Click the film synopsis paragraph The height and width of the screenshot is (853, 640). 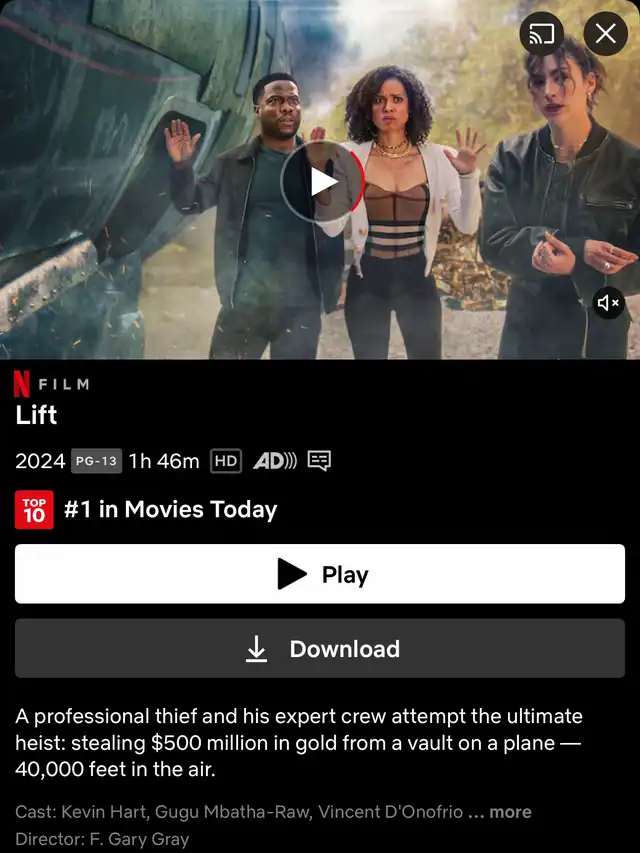[x=299, y=743]
